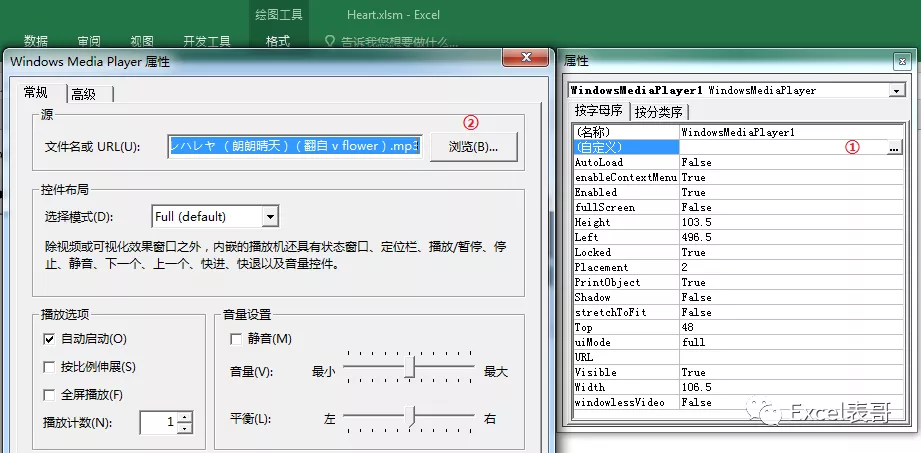Image resolution: width=921 pixels, height=453 pixels.
Task: Click the fullScreen False value
Action: [791, 207]
